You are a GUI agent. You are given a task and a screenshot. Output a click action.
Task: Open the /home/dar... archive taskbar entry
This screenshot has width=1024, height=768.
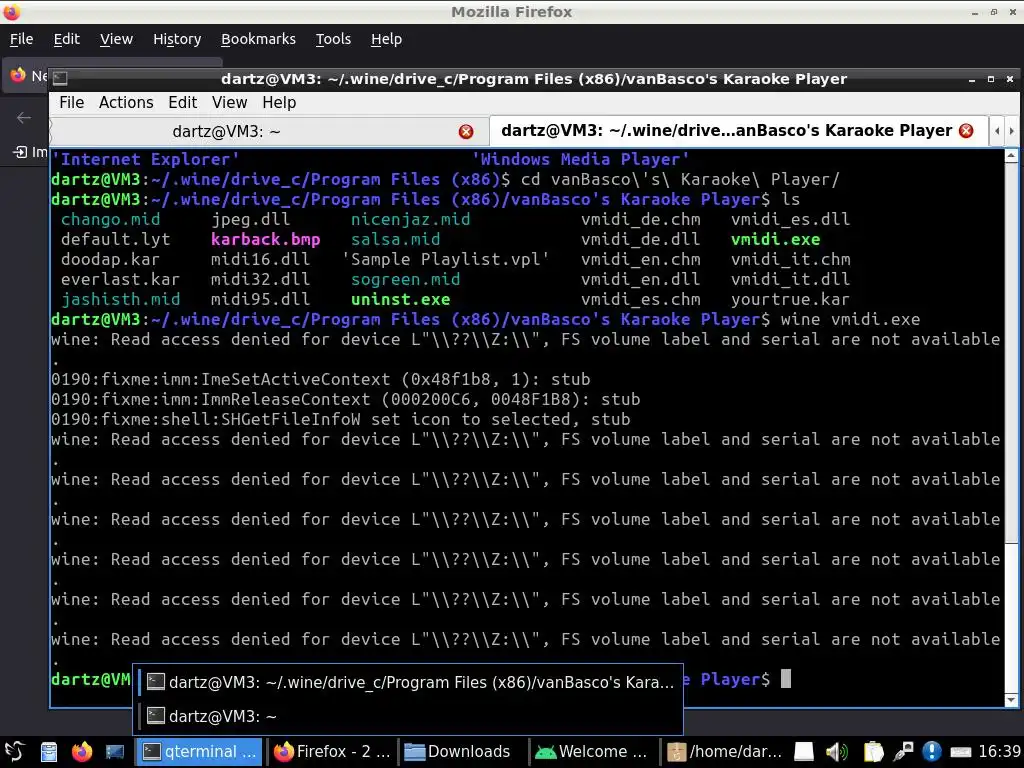coord(724,752)
